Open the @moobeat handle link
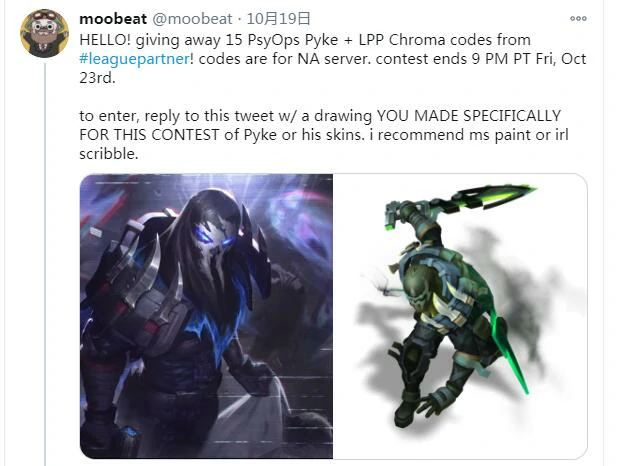This screenshot has height=466, width=618. coord(192,19)
